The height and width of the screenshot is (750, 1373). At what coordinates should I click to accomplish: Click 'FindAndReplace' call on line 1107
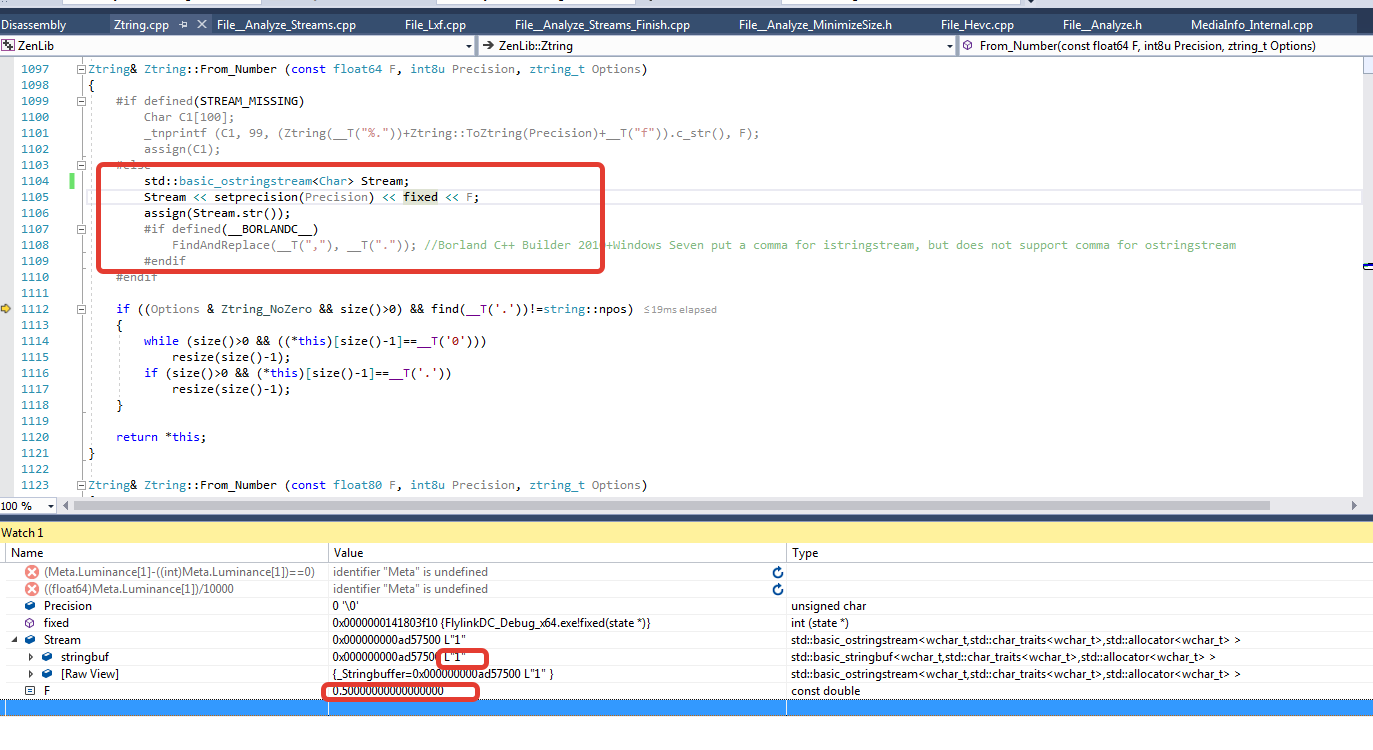coord(220,245)
